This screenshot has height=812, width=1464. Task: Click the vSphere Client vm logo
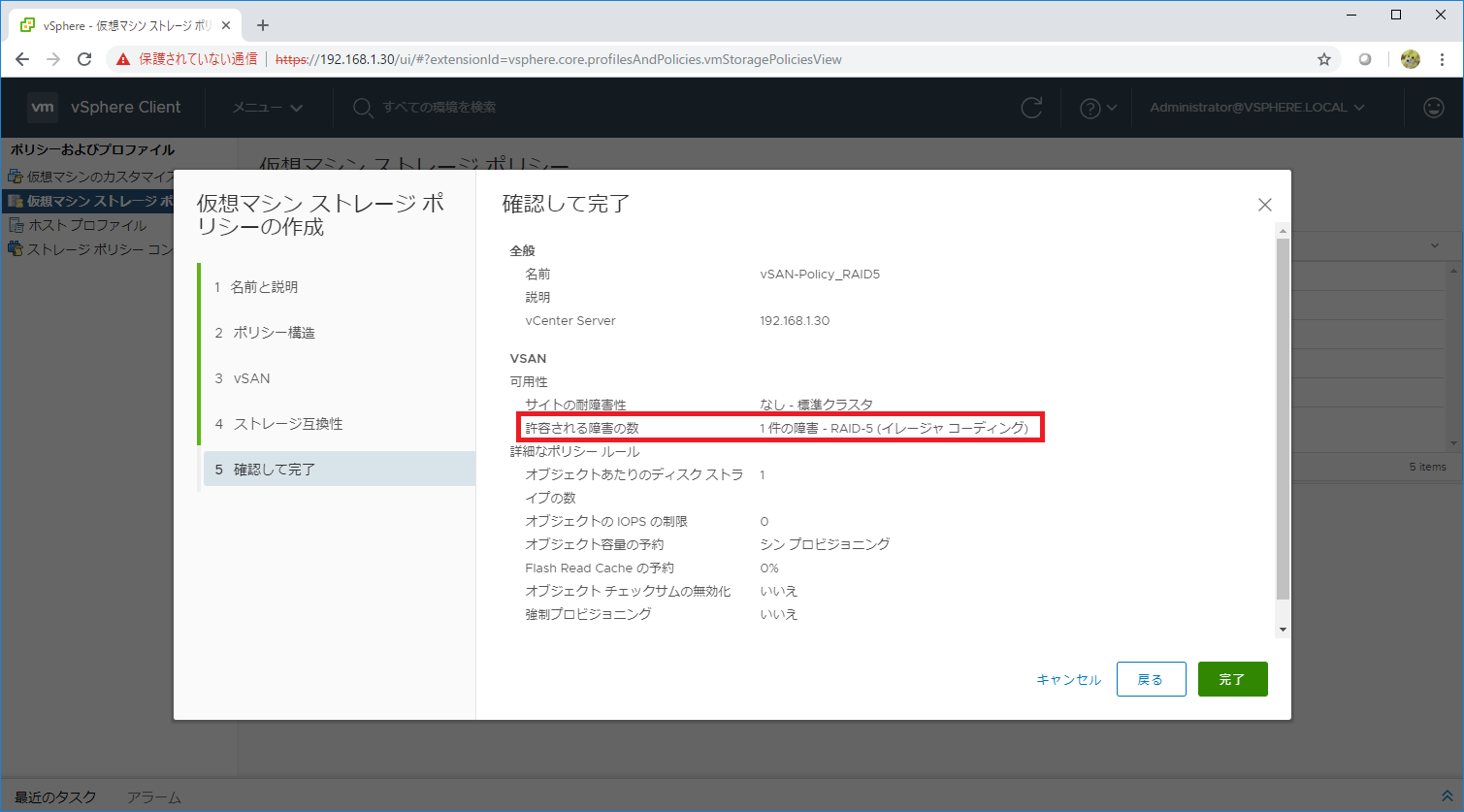point(43,107)
